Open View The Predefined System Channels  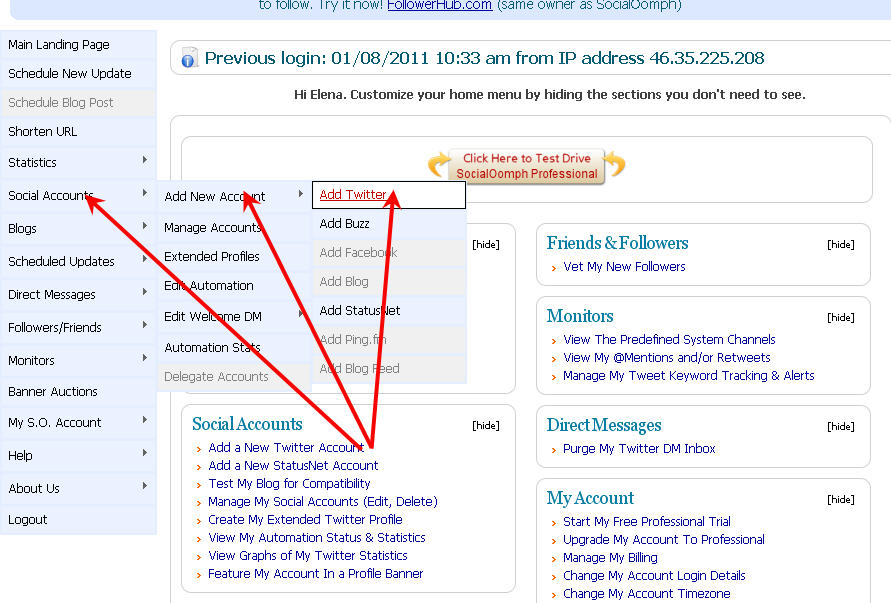pos(669,340)
